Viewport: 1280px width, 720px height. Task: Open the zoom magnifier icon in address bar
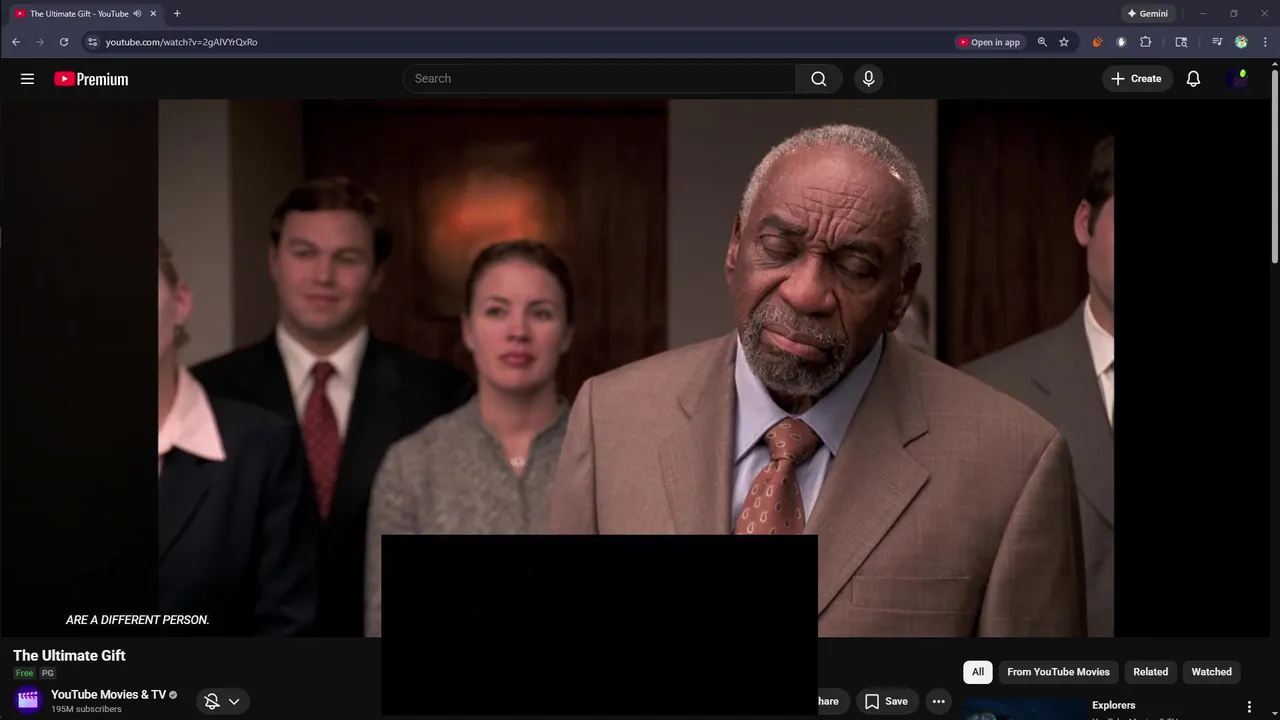pyautogui.click(x=1042, y=42)
